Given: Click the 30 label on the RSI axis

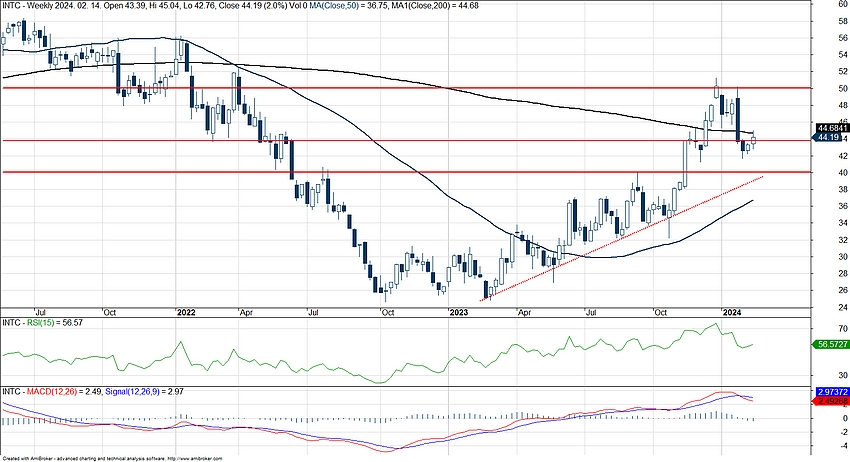Looking at the screenshot, I should coord(843,375).
